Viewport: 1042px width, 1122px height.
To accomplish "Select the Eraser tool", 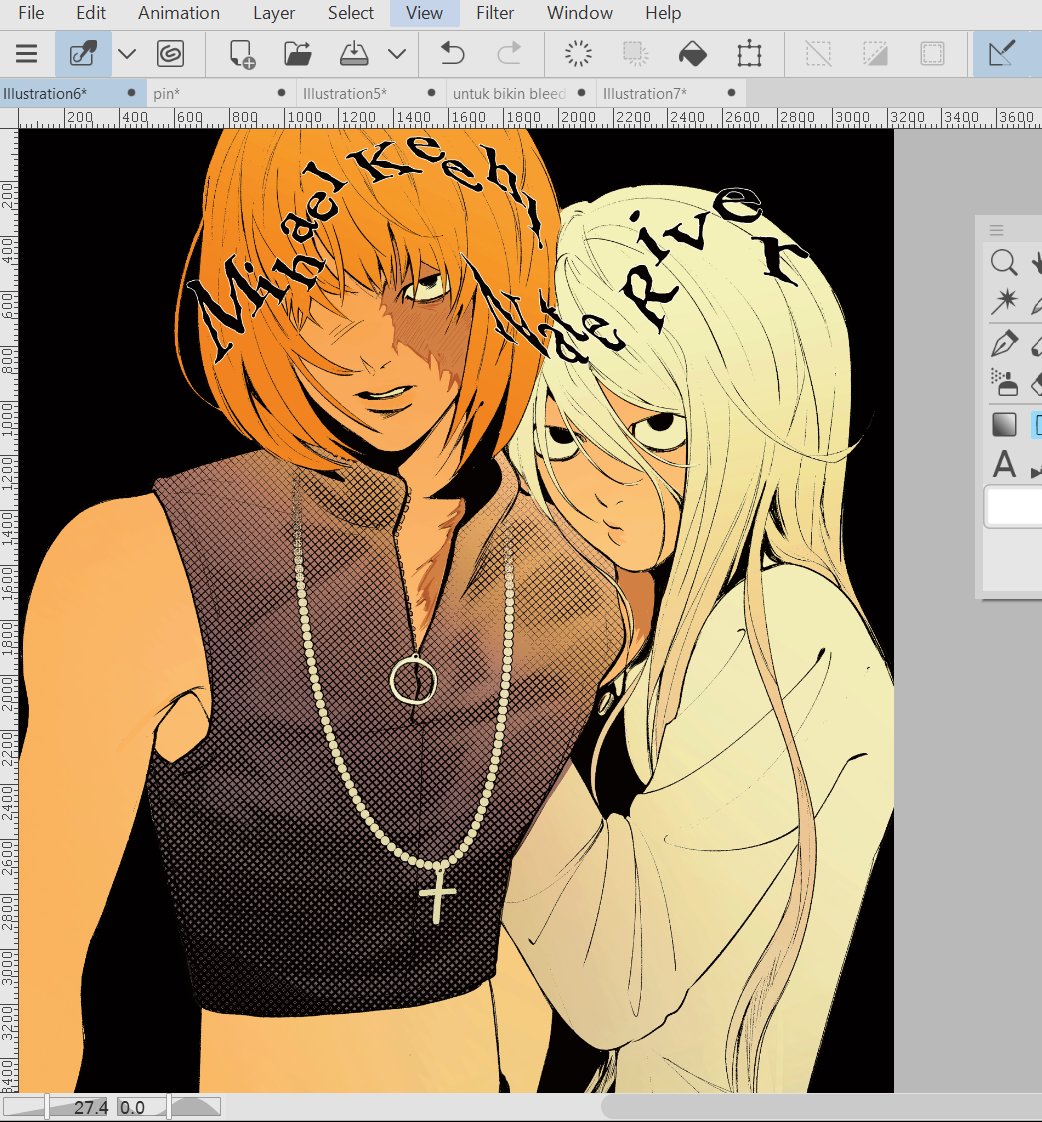I will [1036, 385].
